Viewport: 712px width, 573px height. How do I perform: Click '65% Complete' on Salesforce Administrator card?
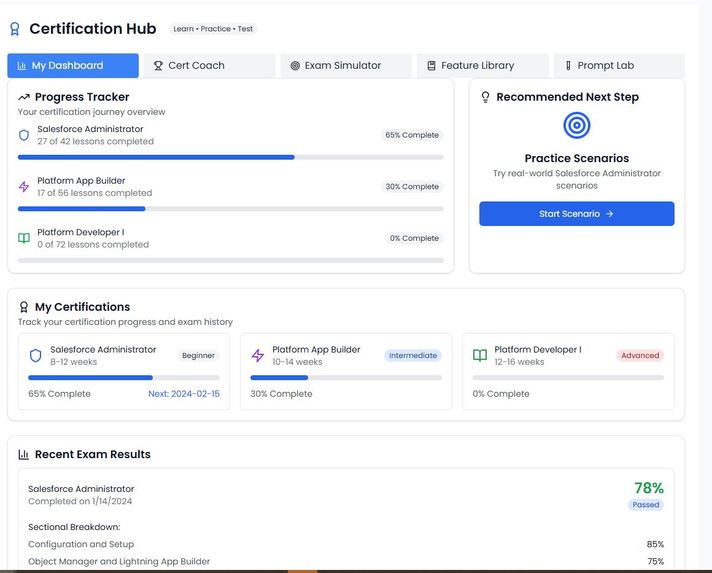click(59, 394)
